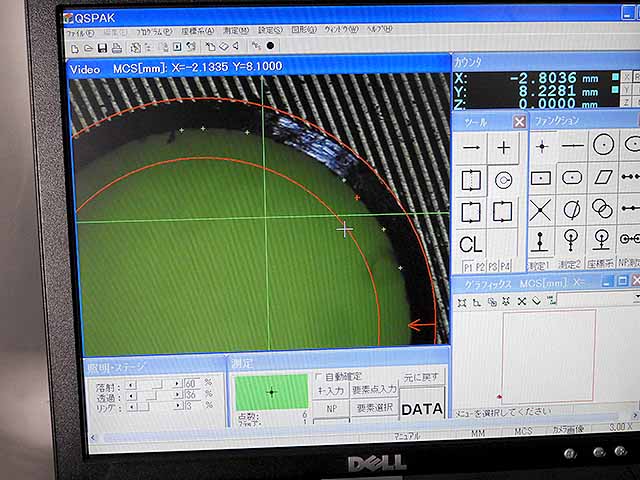This screenshot has height=480, width=640.
Task: Open the 設定(S) menu
Action: tap(270, 30)
